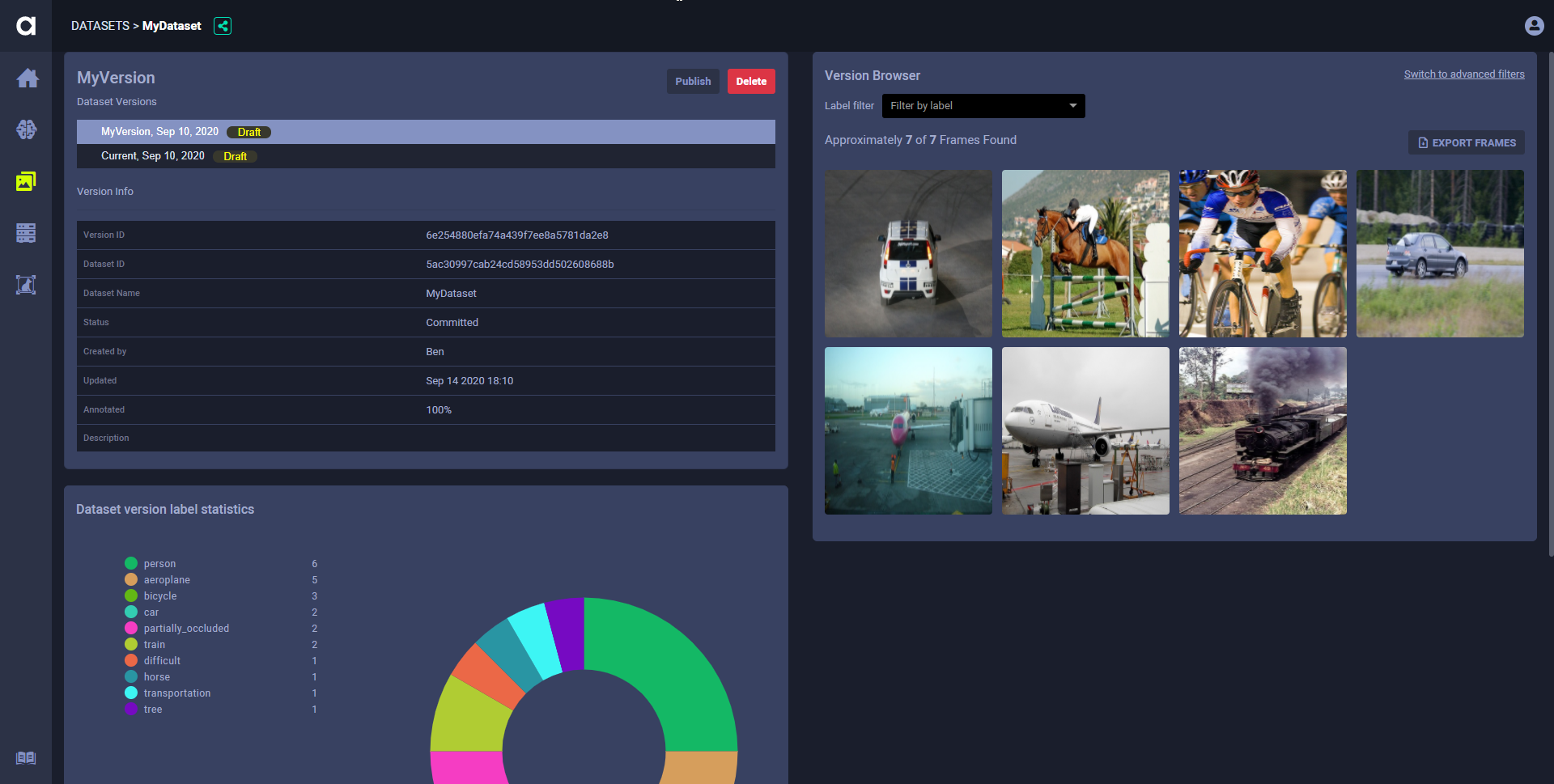Click the DATASETS breadcrumb link

[100, 26]
